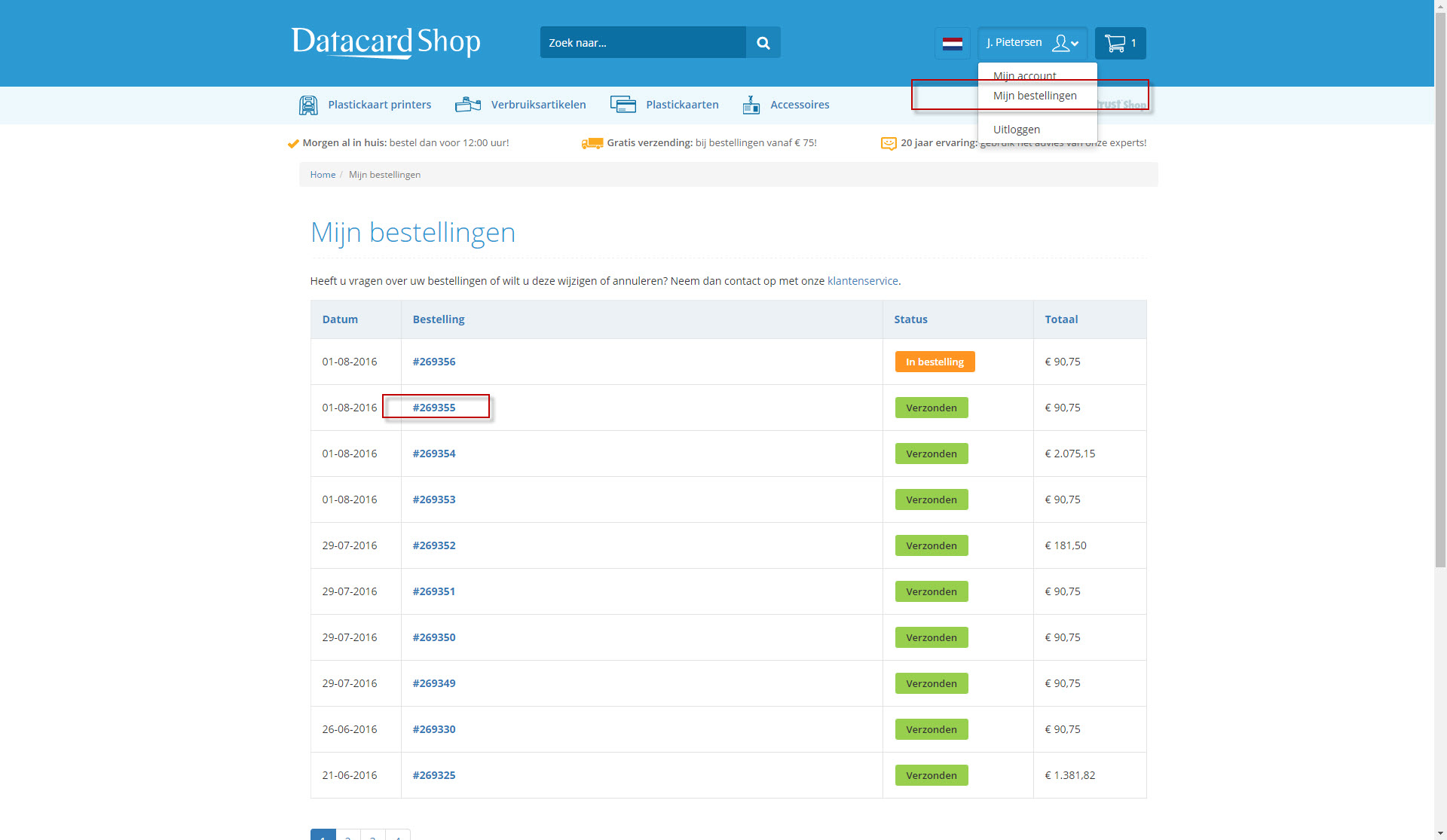Viewport: 1447px width, 840px height.
Task: Go to Home in the breadcrumb
Action: (x=323, y=175)
